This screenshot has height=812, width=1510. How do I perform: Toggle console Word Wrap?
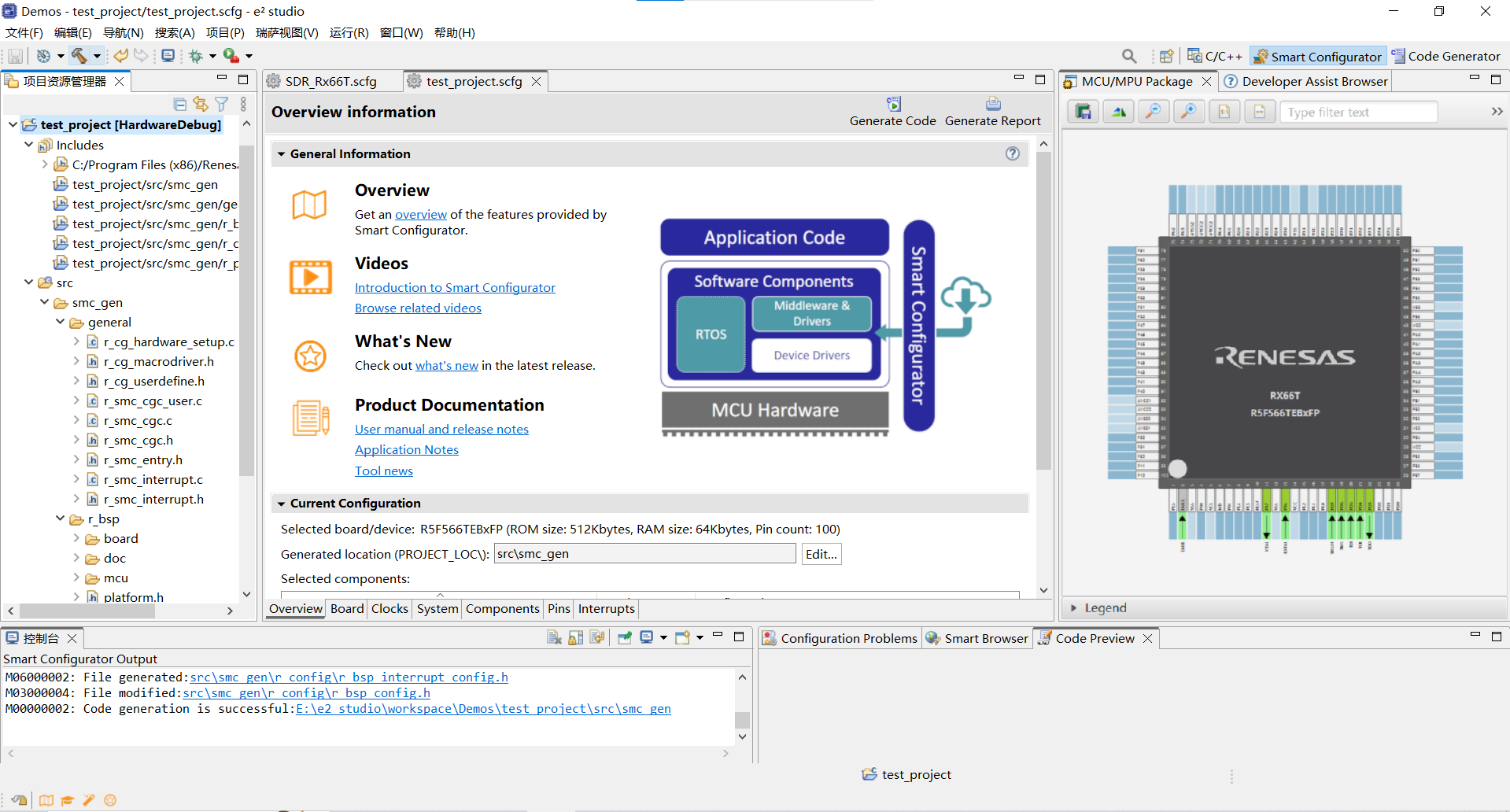point(596,637)
